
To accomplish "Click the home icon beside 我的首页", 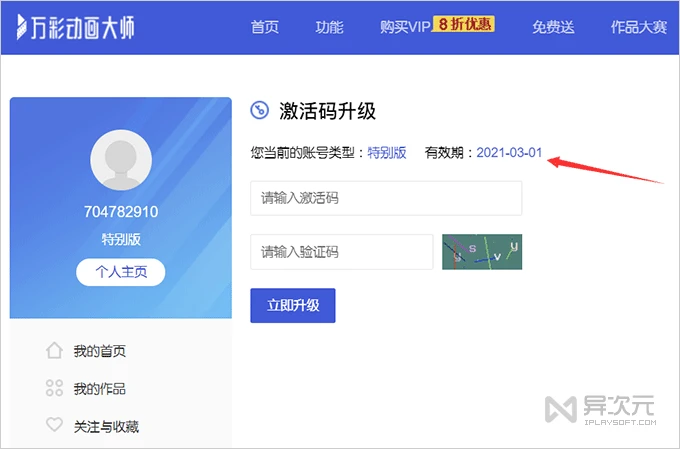I will click(x=54, y=351).
